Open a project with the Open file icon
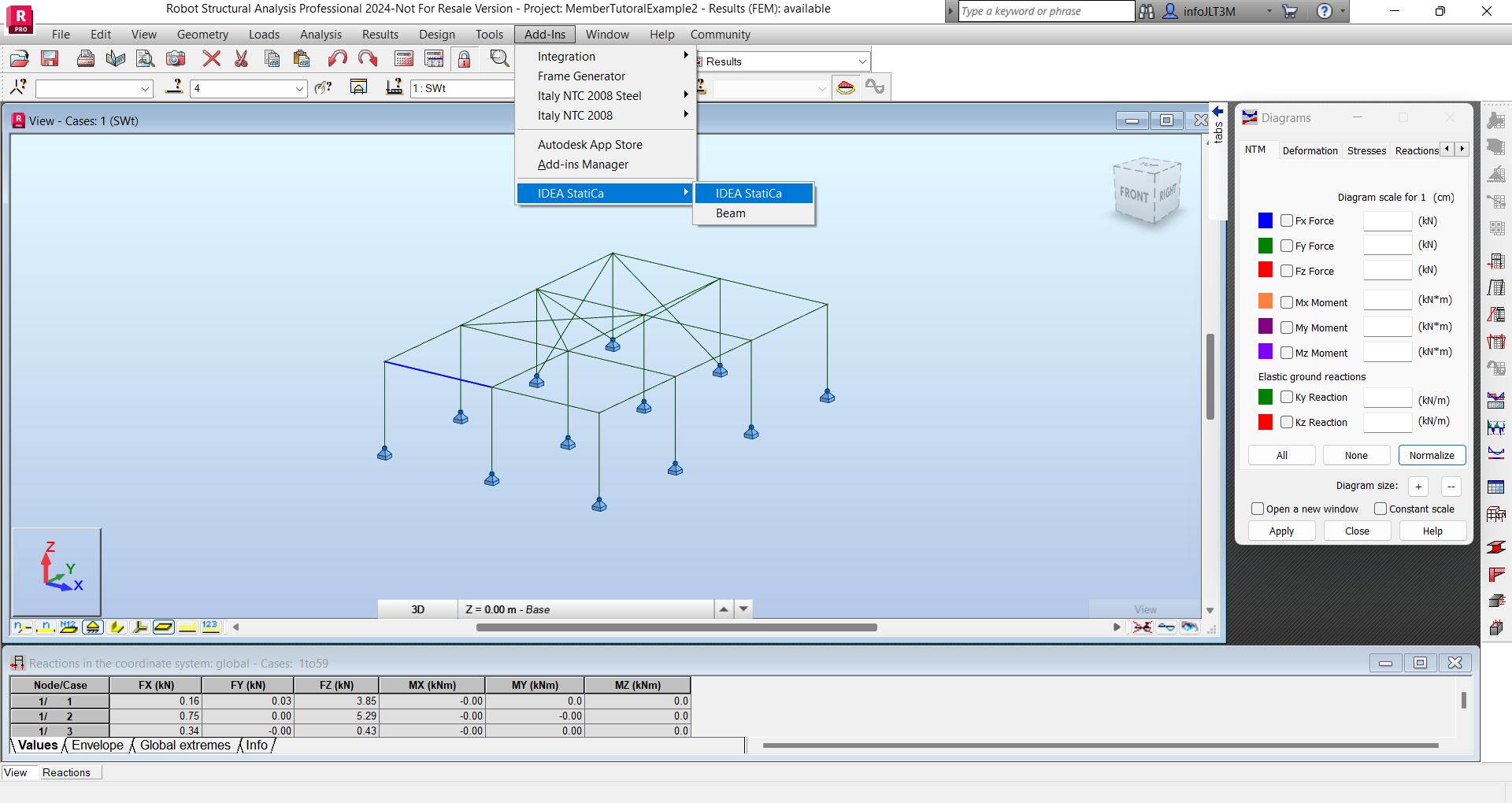Screen dimensions: 1512x803 tap(17, 57)
